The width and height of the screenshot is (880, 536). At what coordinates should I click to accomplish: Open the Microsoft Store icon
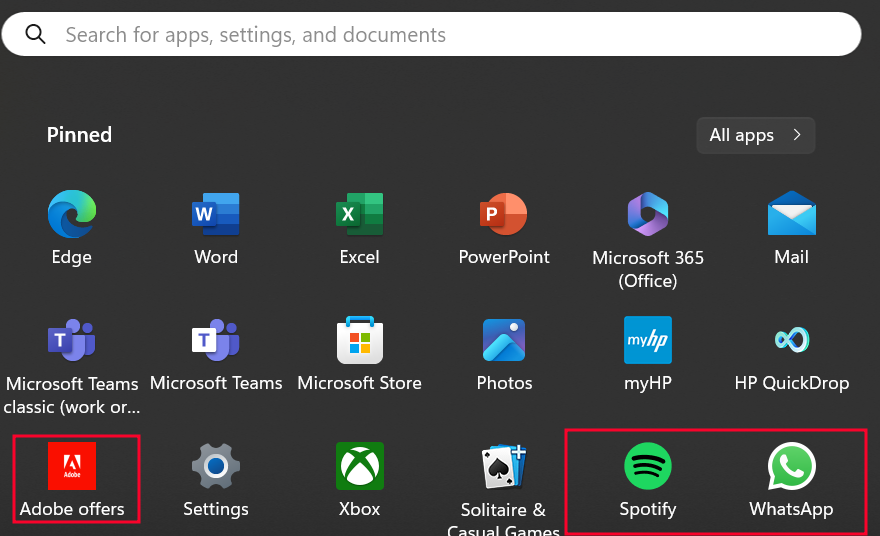360,340
